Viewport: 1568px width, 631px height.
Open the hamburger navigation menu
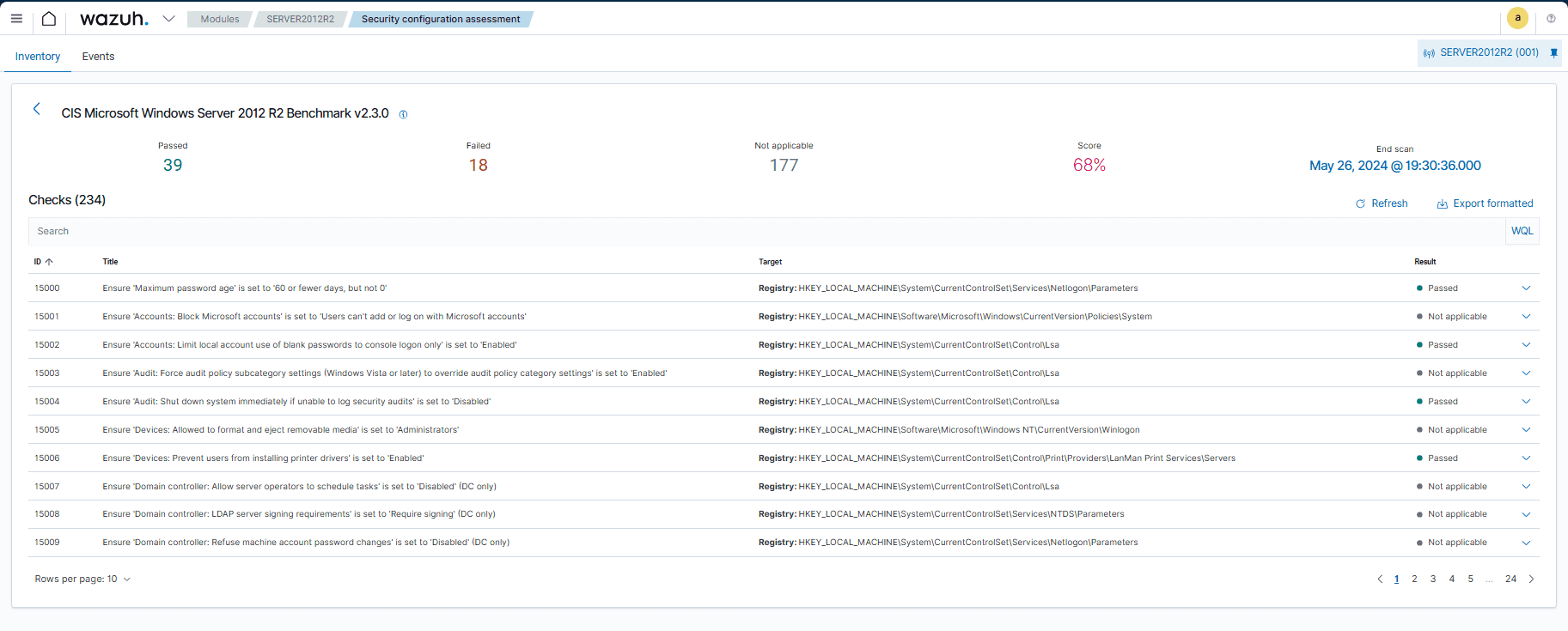coord(16,18)
